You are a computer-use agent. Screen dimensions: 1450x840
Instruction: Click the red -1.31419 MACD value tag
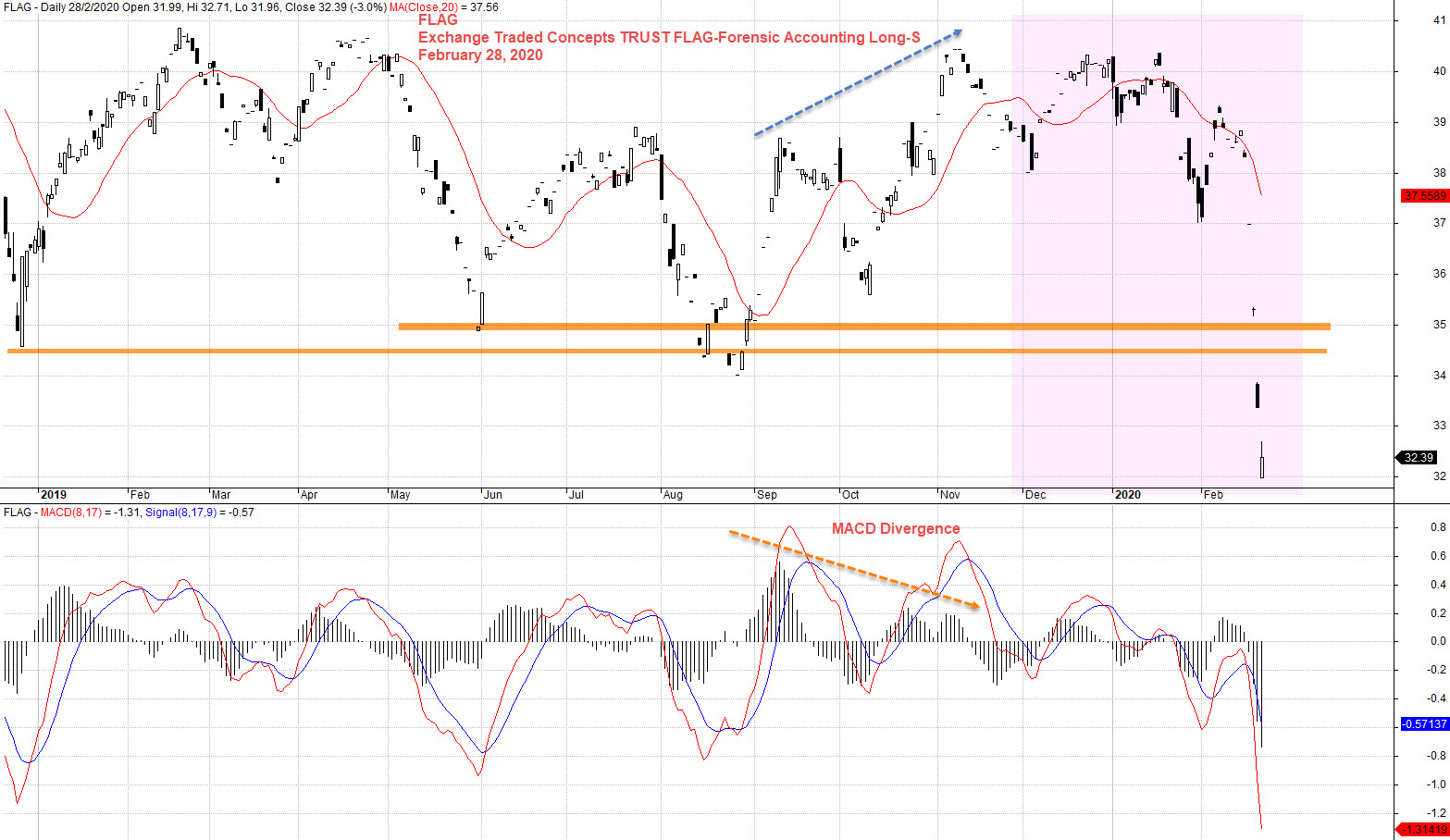1423,830
